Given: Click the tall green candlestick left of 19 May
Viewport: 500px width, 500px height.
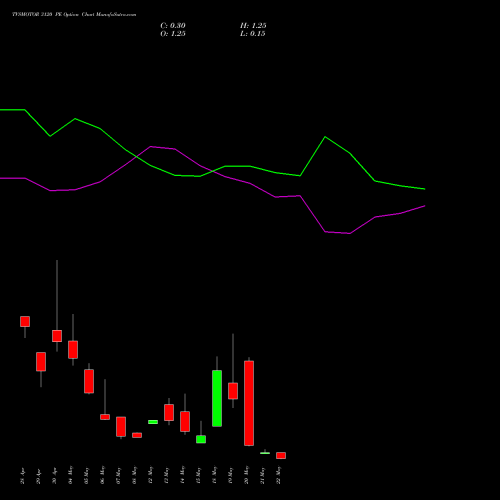Looking at the screenshot, I should tap(217, 398).
